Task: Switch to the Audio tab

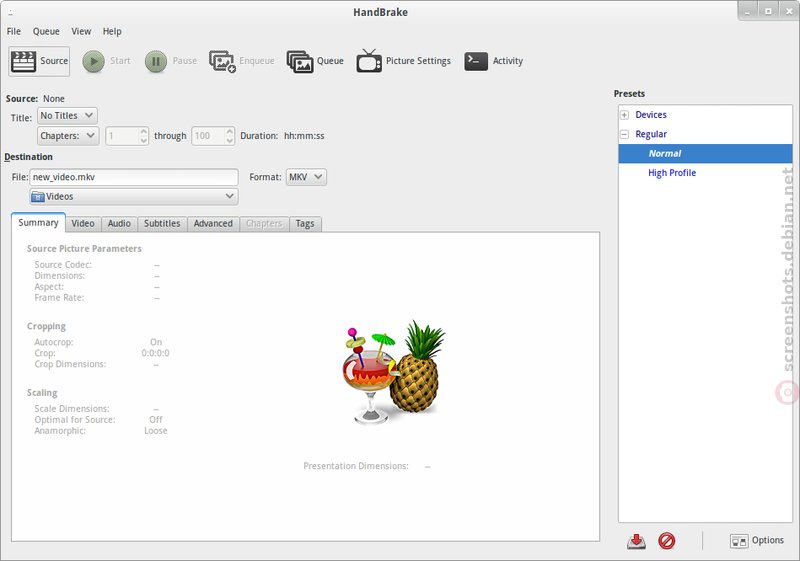Action: point(119,223)
